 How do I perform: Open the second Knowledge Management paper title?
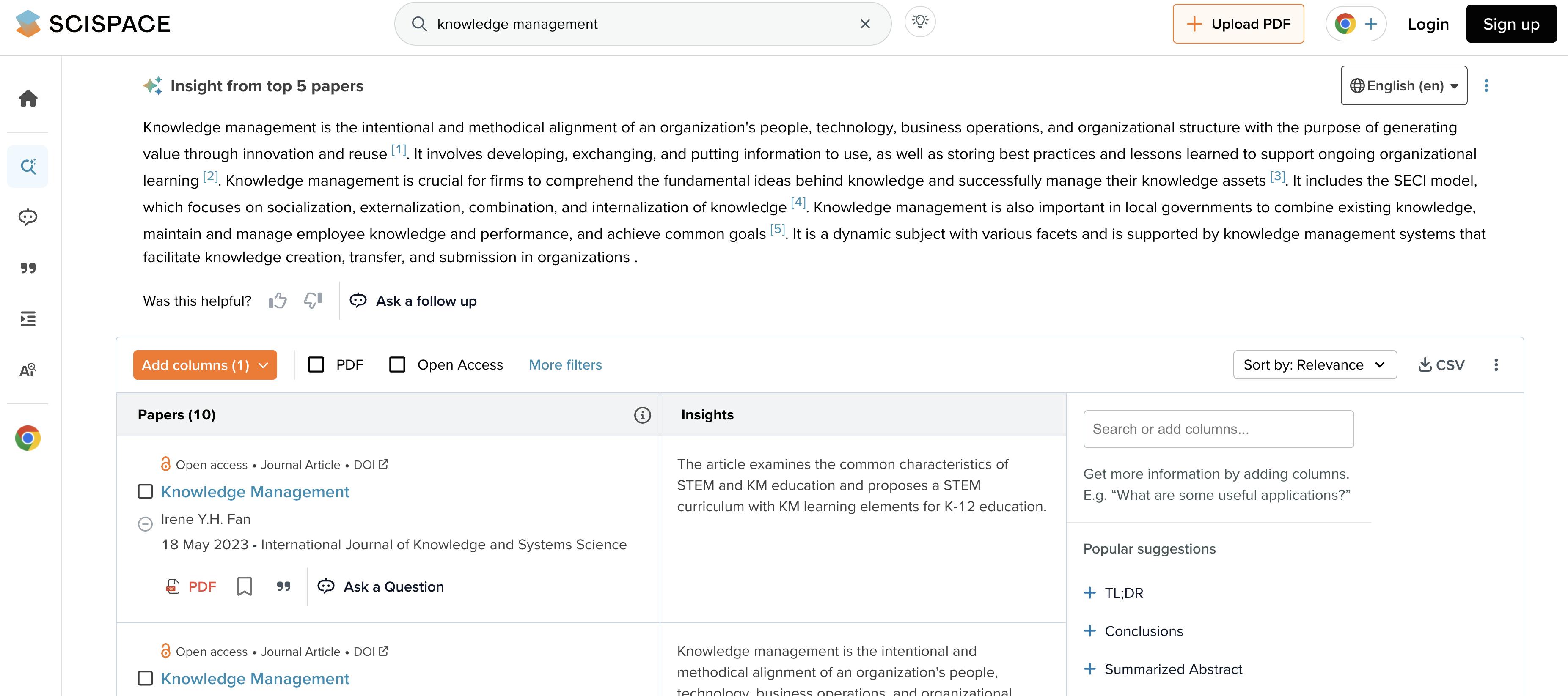tap(254, 678)
